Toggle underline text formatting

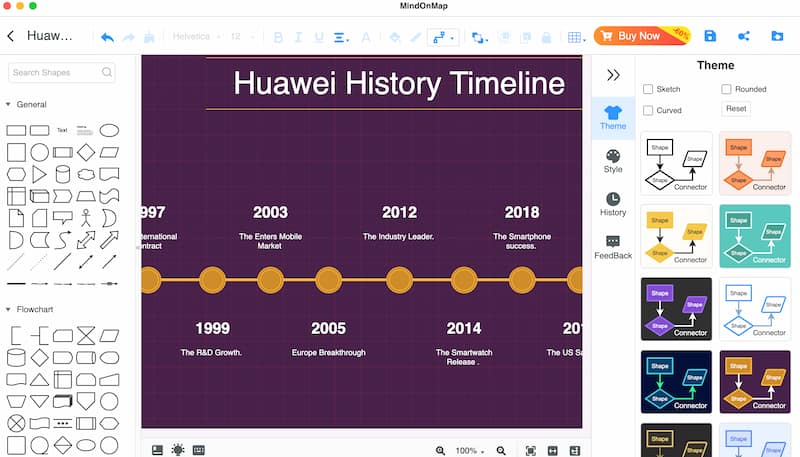(x=319, y=37)
